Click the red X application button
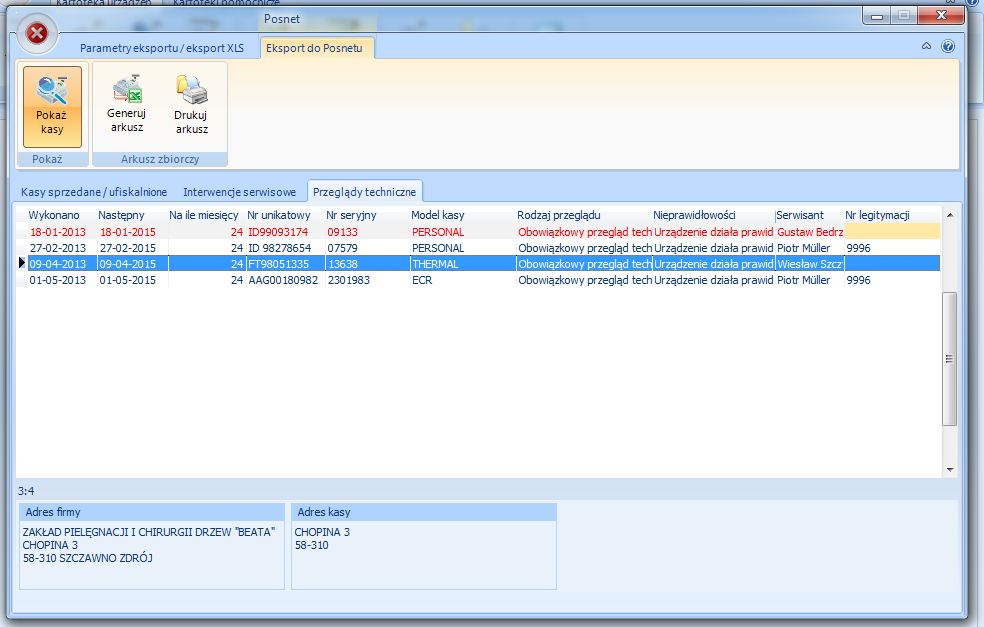Screen dimensions: 984x627 point(37,33)
